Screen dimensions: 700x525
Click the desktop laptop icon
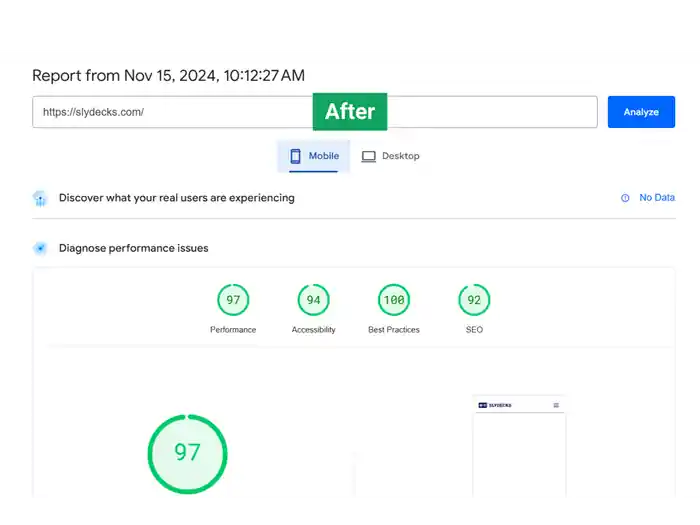(368, 156)
